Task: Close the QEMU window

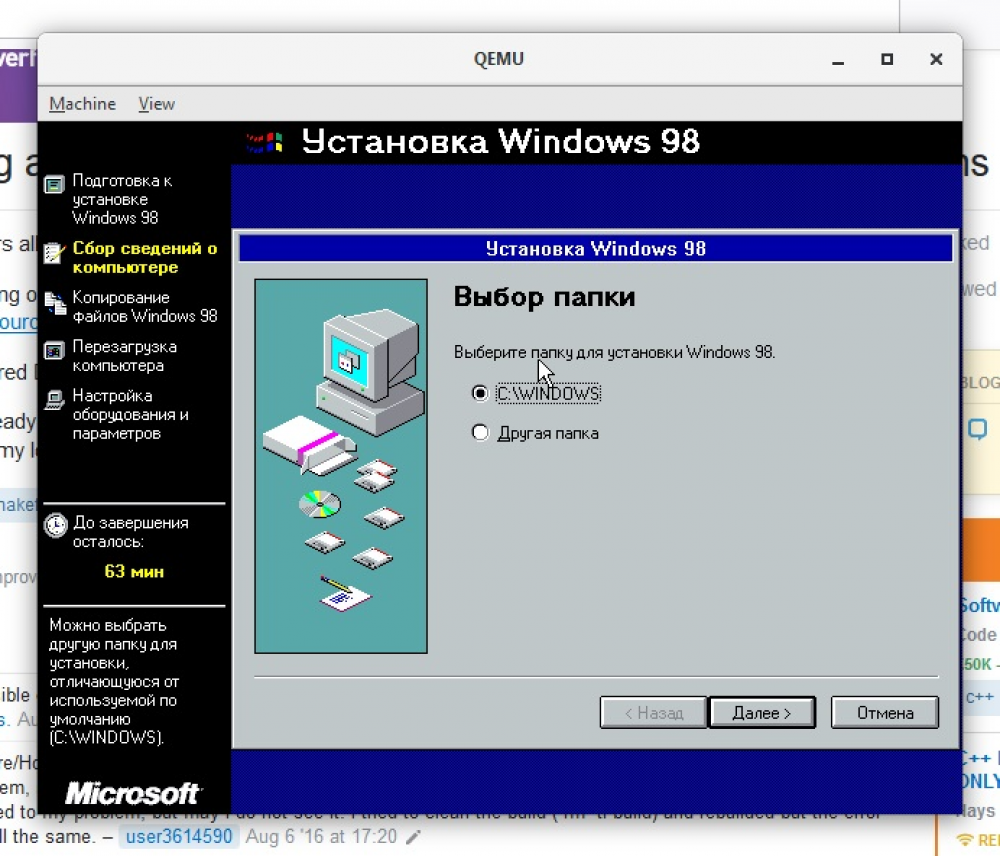Action: pos(936,59)
